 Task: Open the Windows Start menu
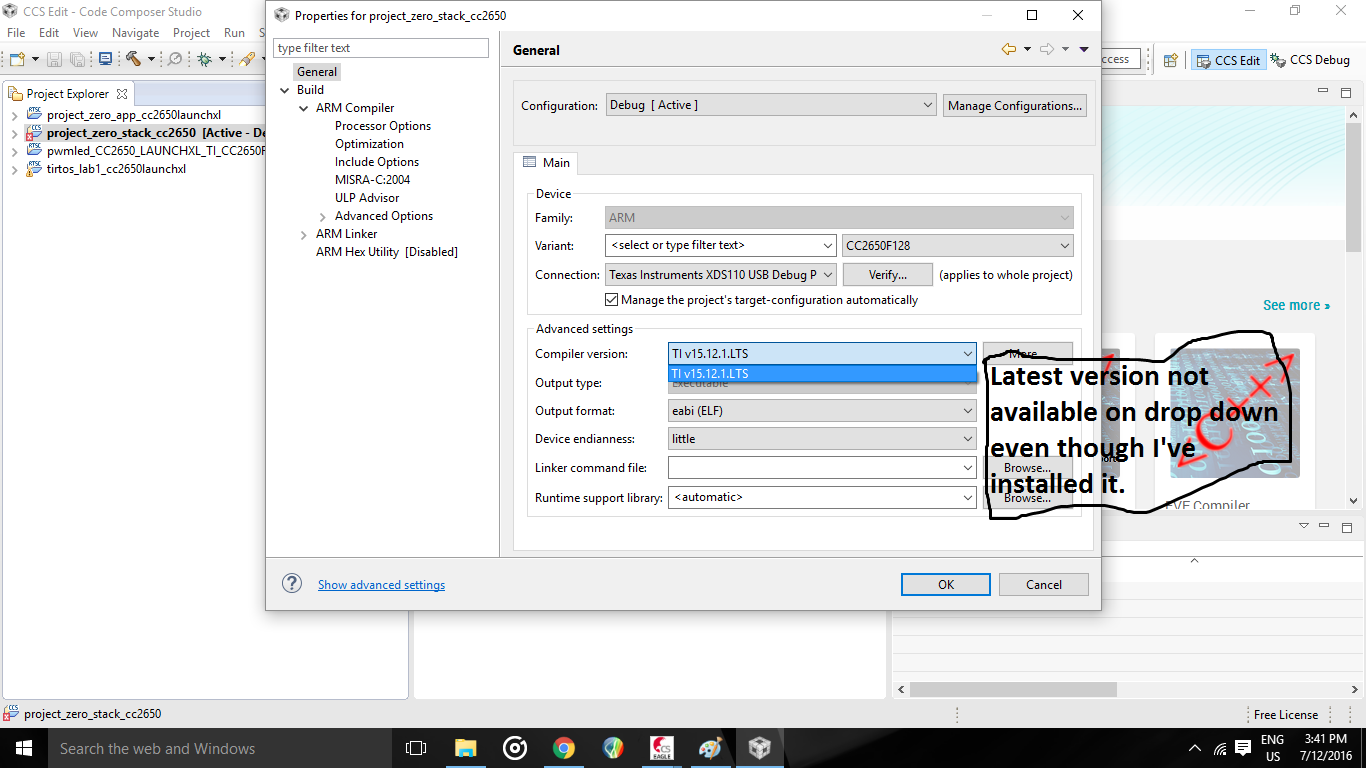(x=23, y=748)
